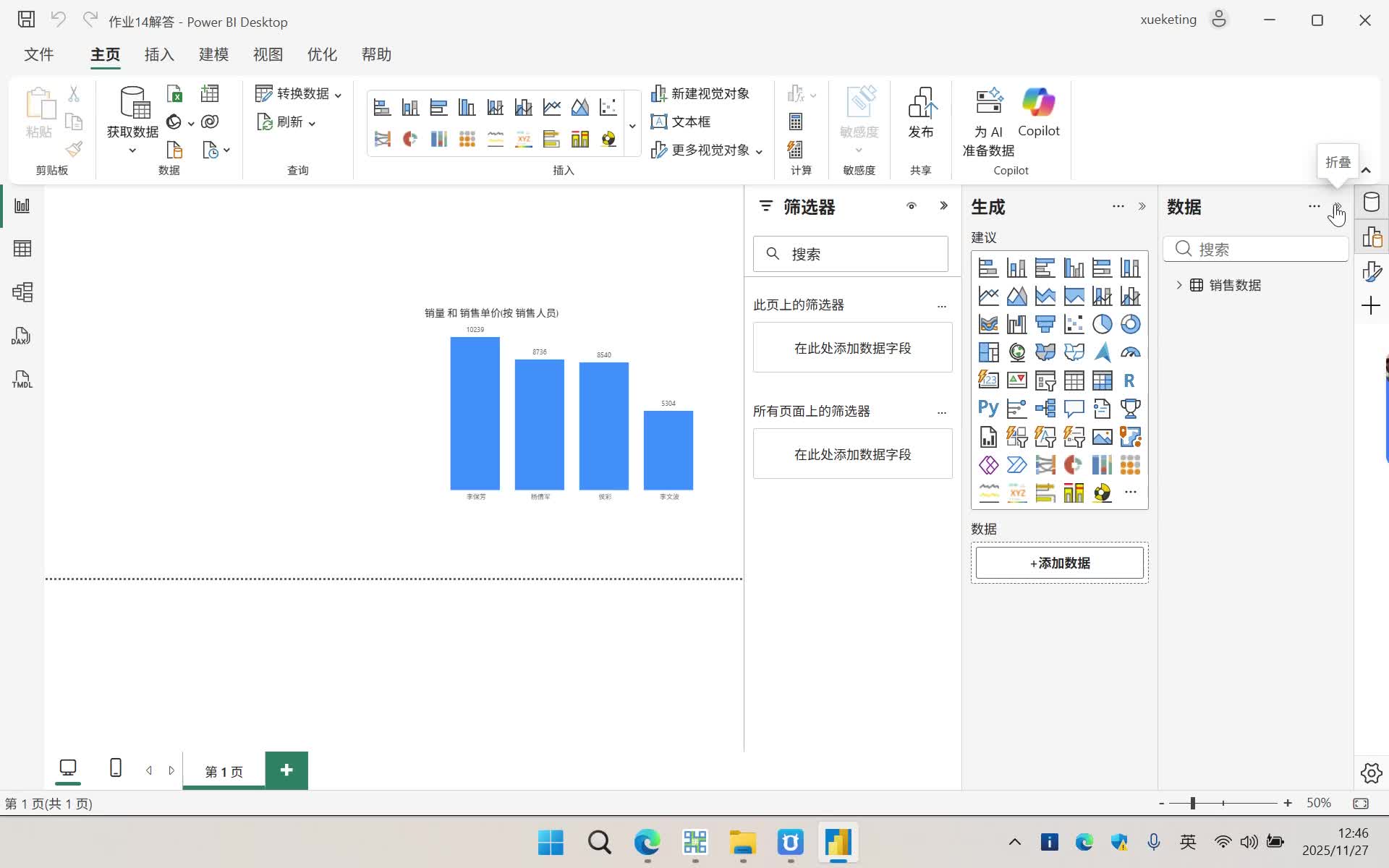
Task: Open the DAX query view
Action: [x=22, y=336]
